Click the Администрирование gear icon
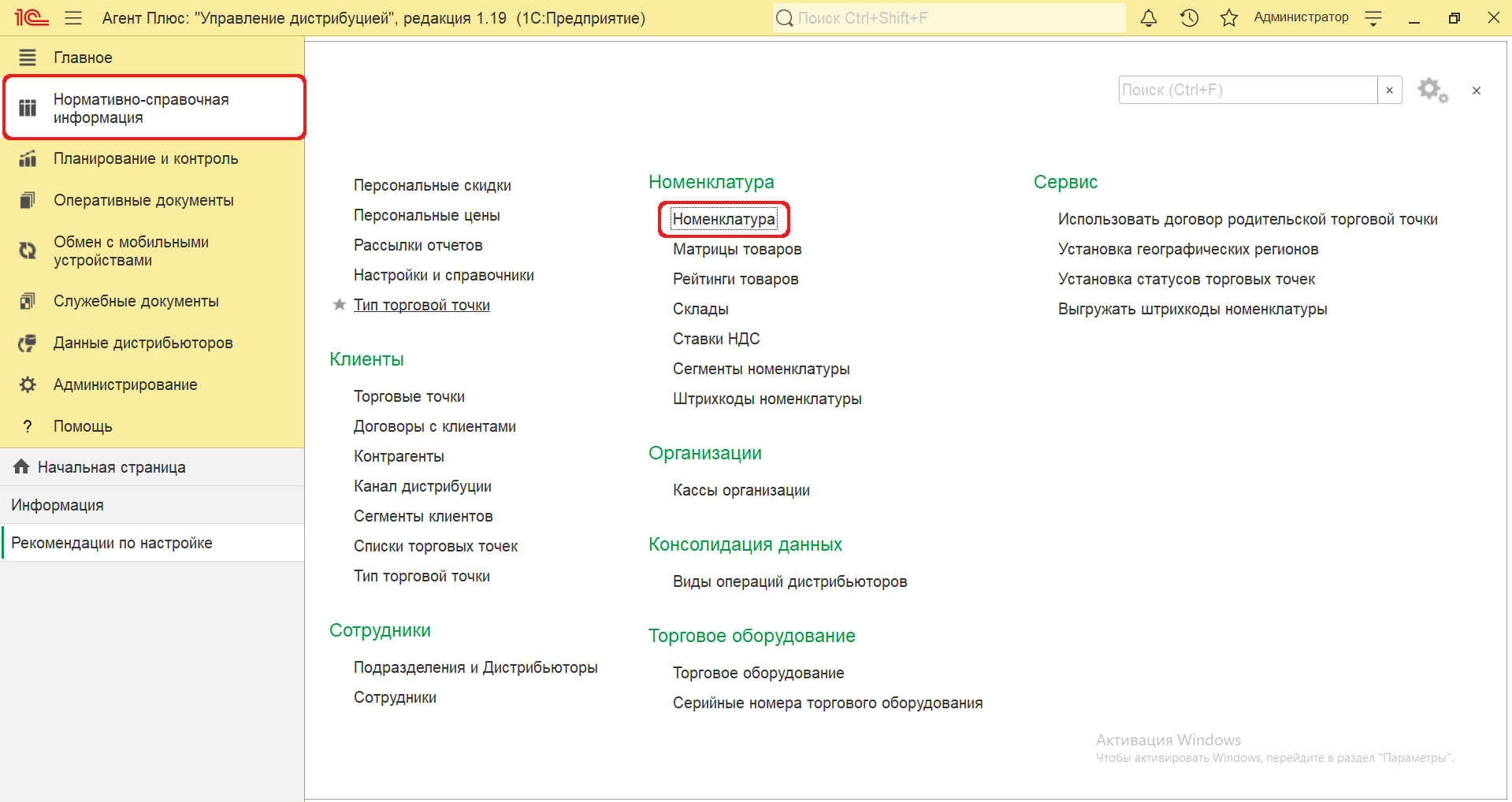This screenshot has height=802, width=1512. coord(28,384)
